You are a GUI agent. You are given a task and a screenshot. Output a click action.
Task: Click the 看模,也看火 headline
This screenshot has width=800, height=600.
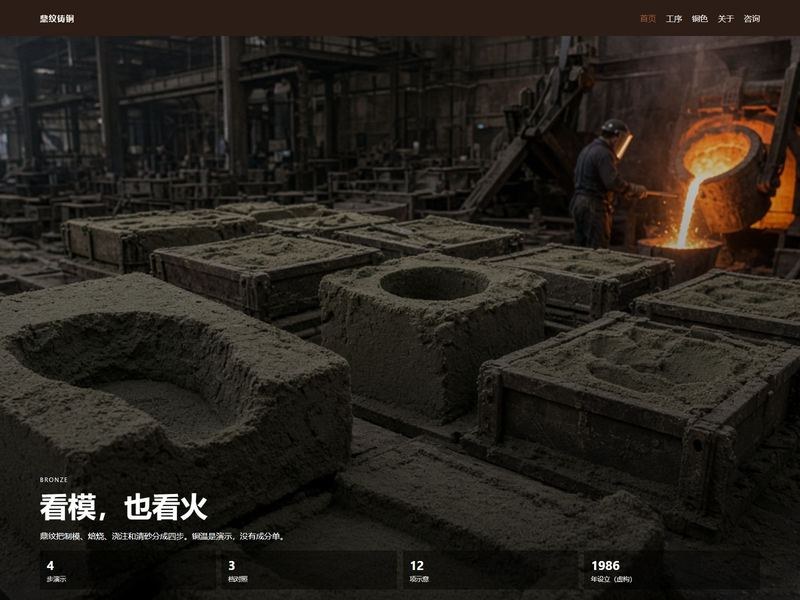click(123, 507)
